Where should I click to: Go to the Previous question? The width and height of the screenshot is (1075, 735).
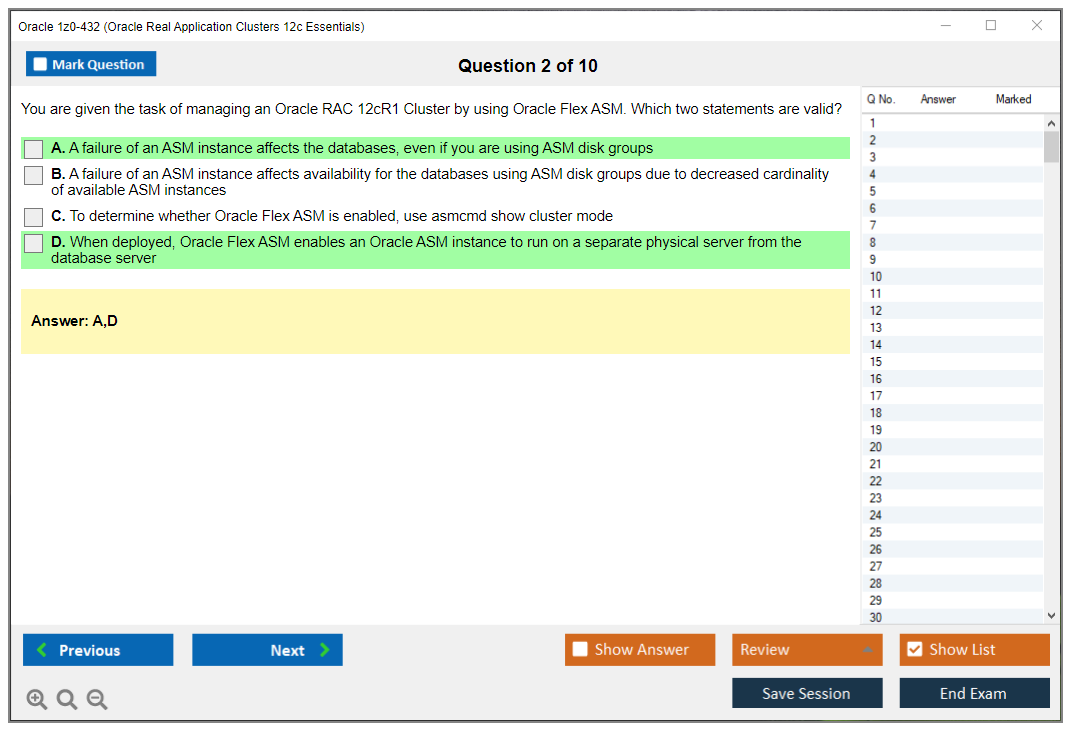pyautogui.click(x=98, y=650)
